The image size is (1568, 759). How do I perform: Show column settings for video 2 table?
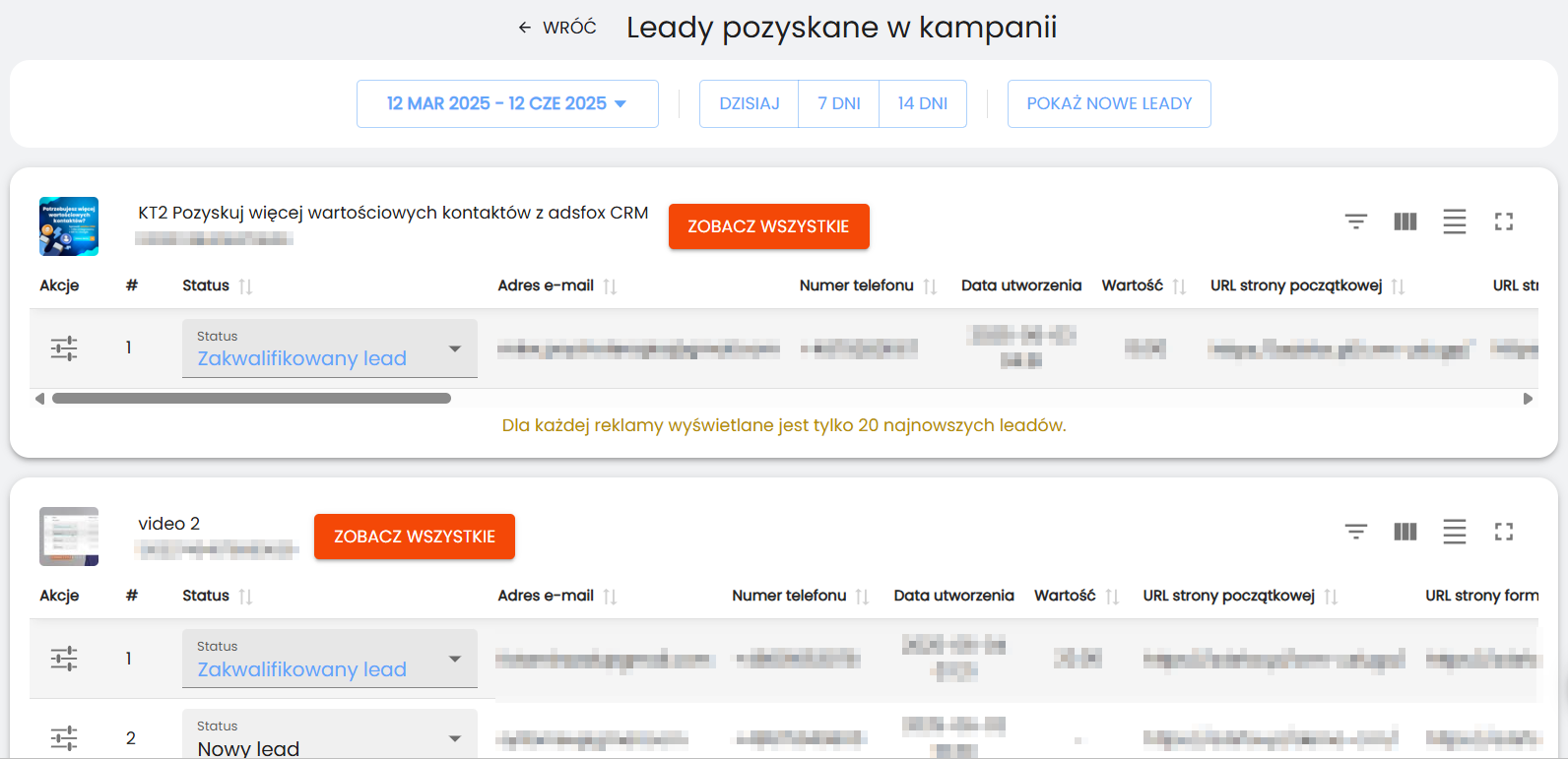coord(1405,532)
